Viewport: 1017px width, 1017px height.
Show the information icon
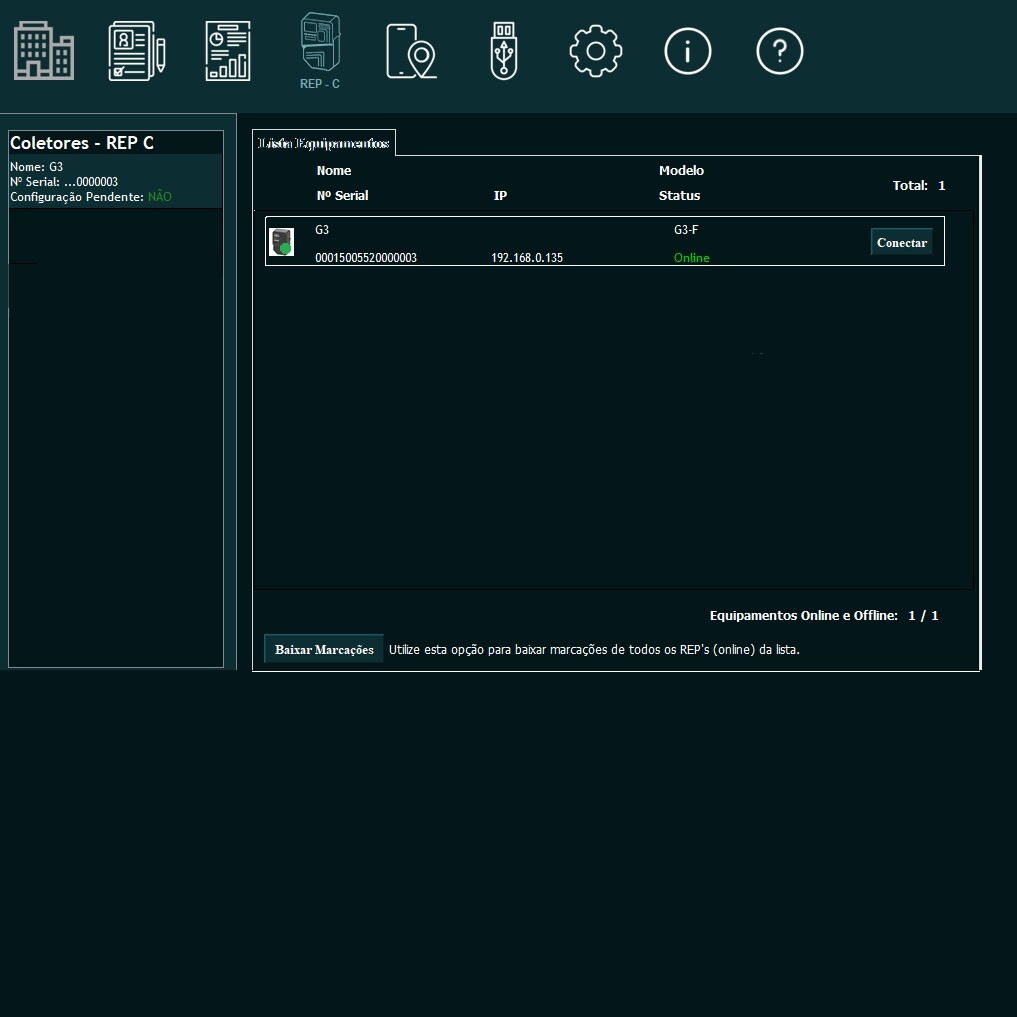tap(688, 51)
